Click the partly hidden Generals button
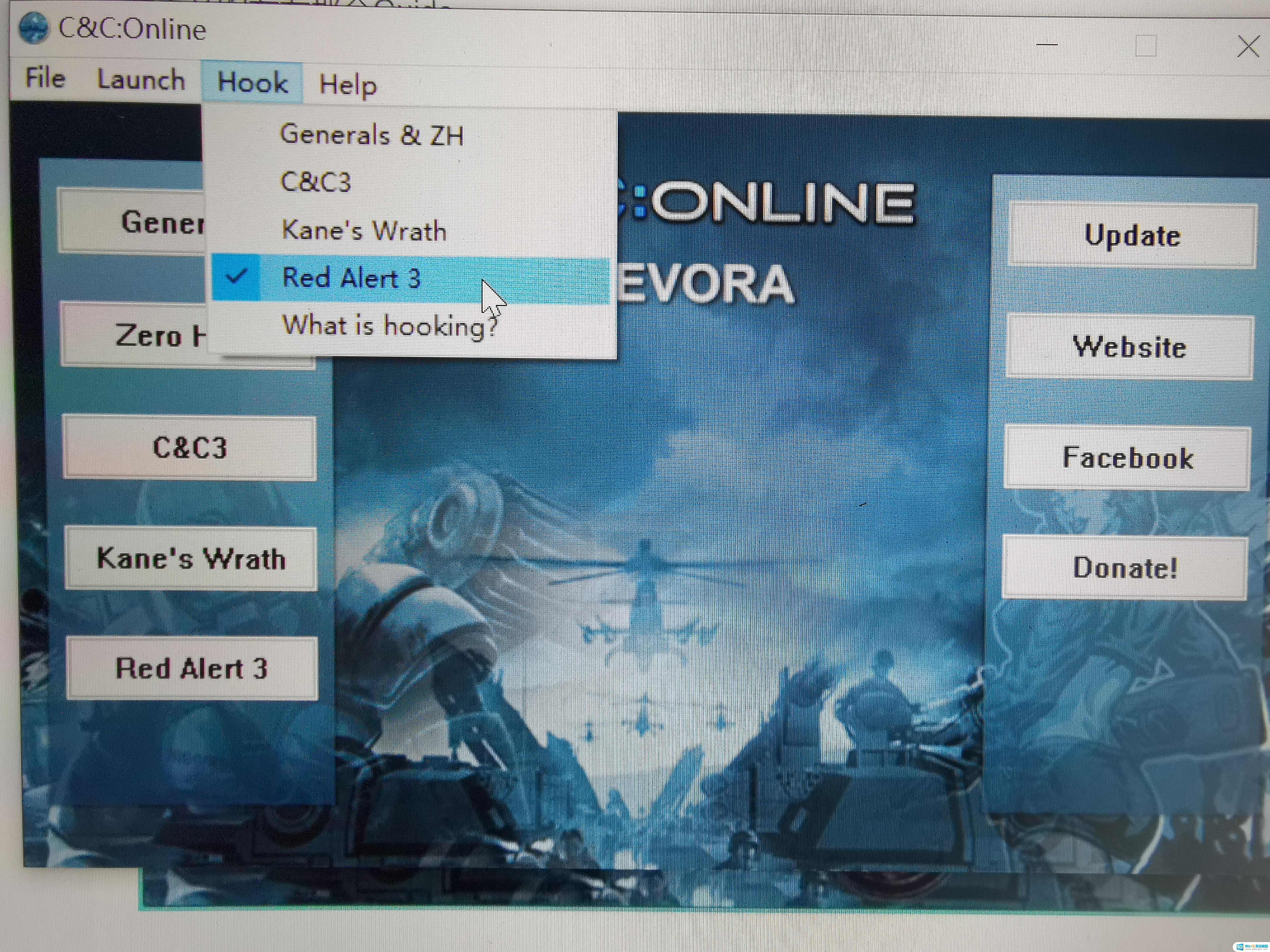Image resolution: width=1270 pixels, height=952 pixels. 131,221
